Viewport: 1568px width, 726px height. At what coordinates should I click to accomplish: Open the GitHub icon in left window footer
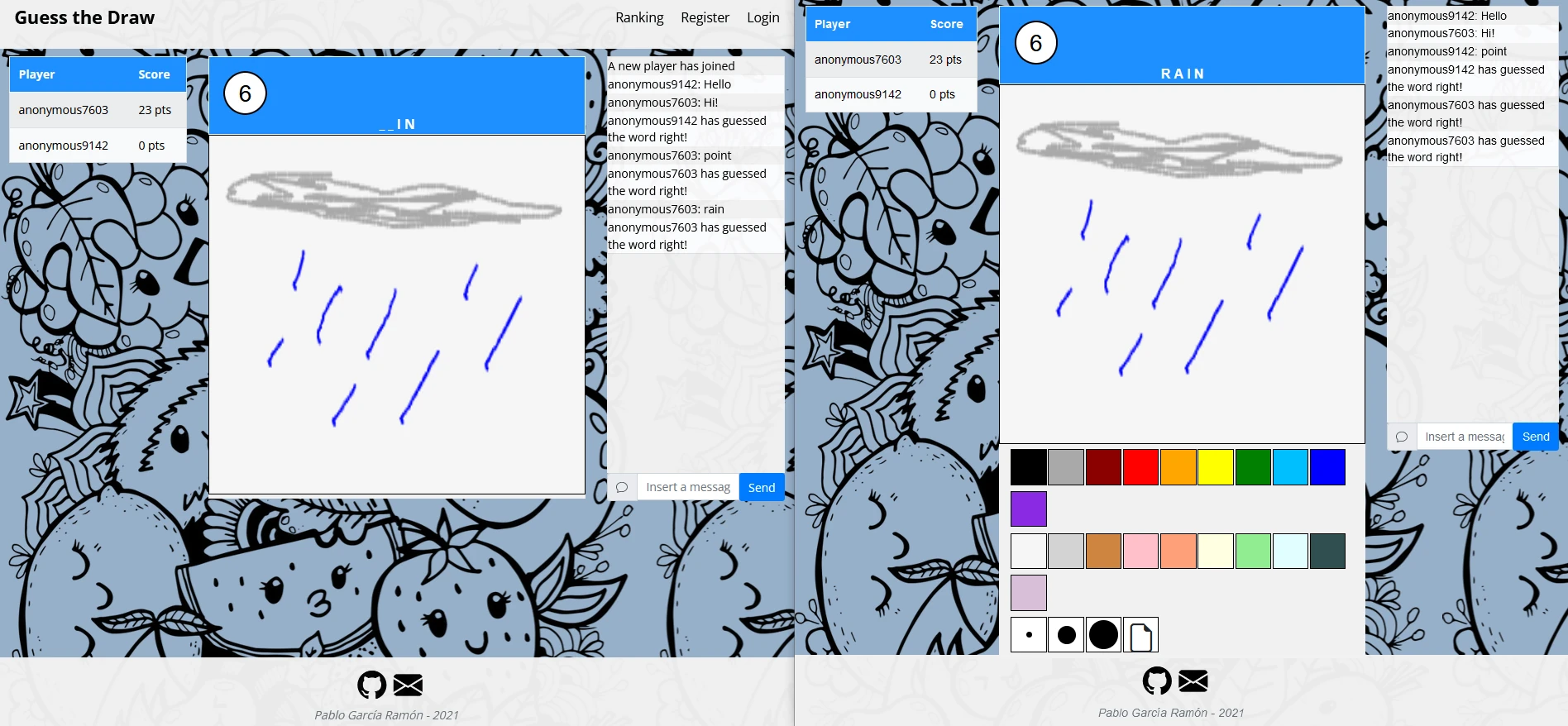(x=372, y=685)
